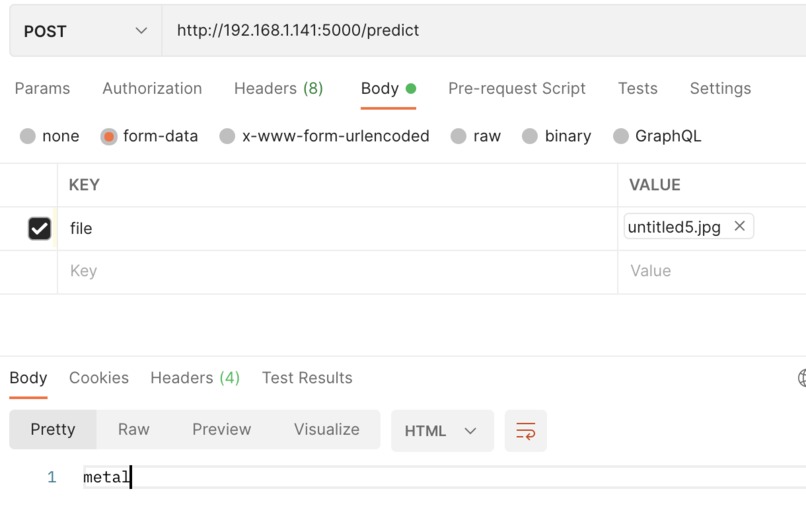The image size is (806, 522).
Task: Remove untitled5.jpg with the X icon
Action: 739,226
